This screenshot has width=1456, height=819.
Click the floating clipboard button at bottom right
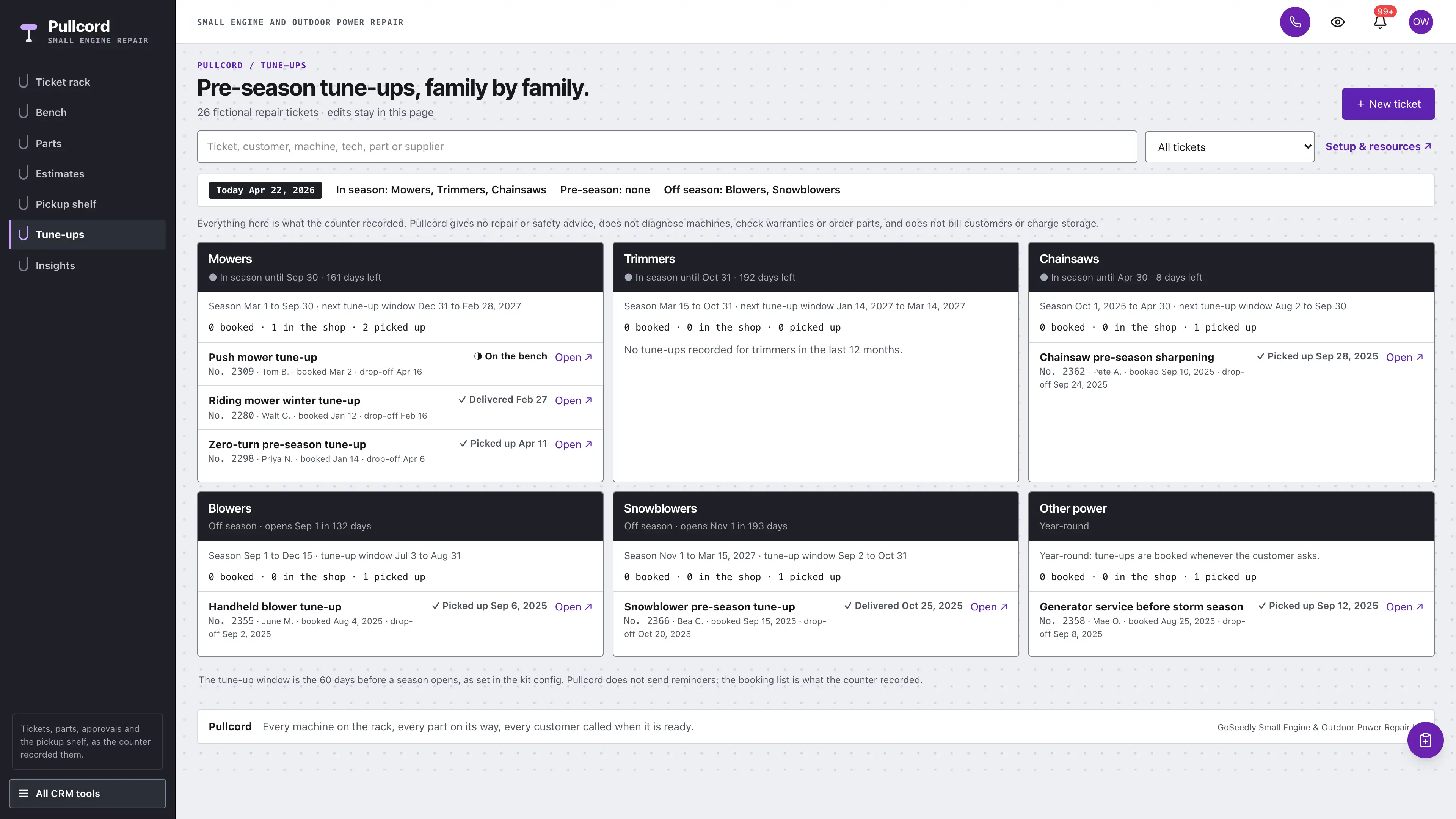pos(1425,740)
